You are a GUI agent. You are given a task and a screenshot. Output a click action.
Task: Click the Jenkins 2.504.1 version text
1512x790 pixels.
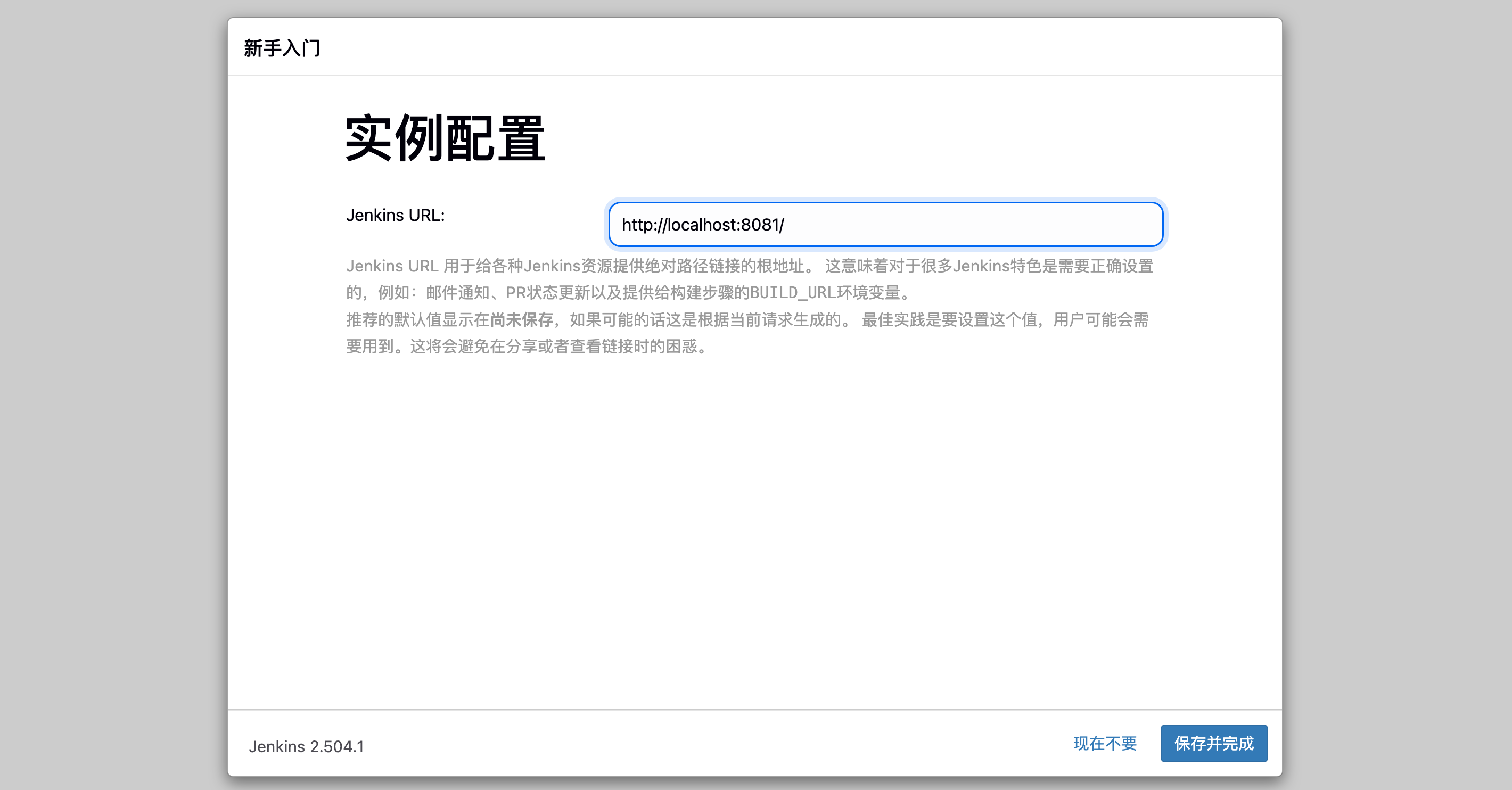[306, 746]
